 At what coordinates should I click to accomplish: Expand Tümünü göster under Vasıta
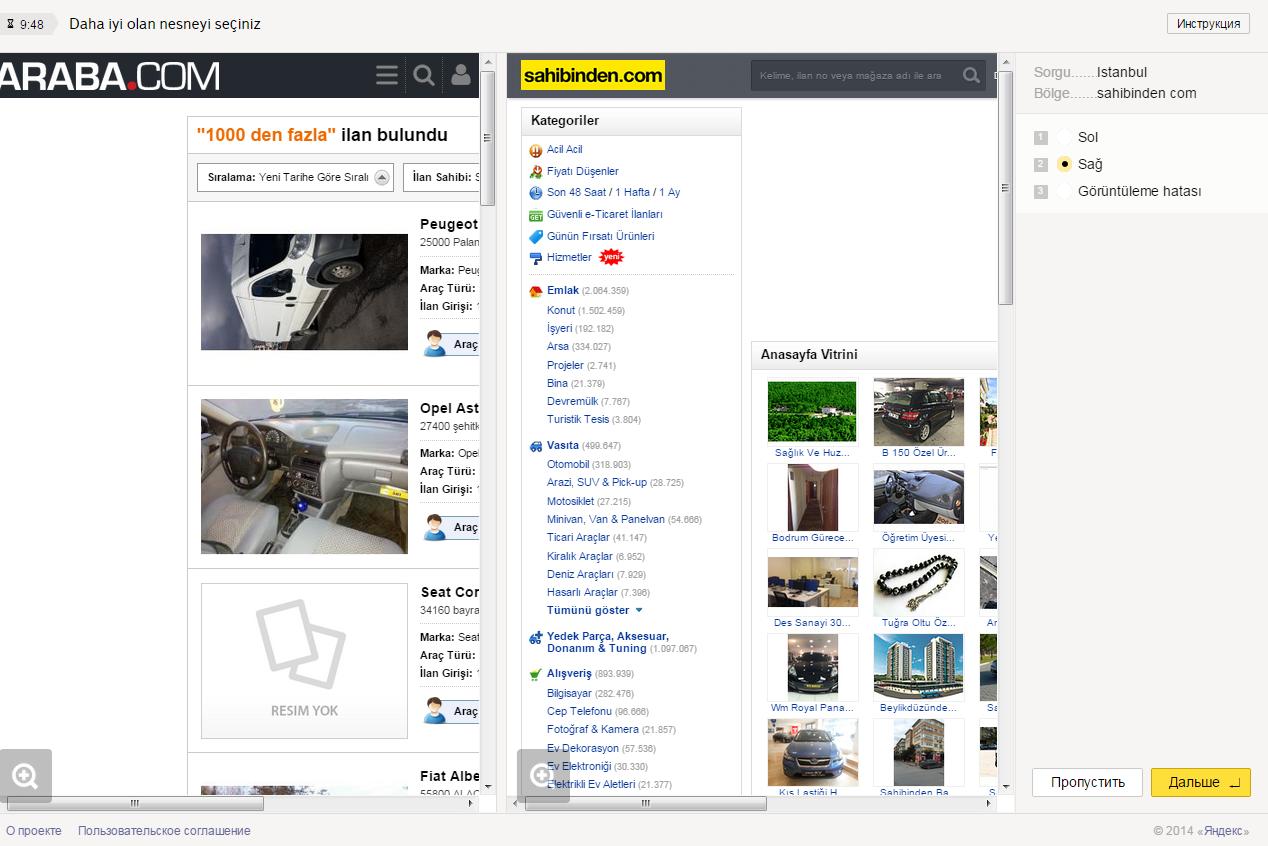coord(595,610)
